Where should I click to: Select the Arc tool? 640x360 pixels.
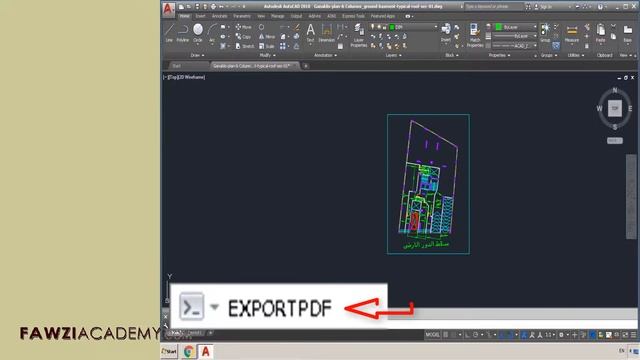click(212, 33)
